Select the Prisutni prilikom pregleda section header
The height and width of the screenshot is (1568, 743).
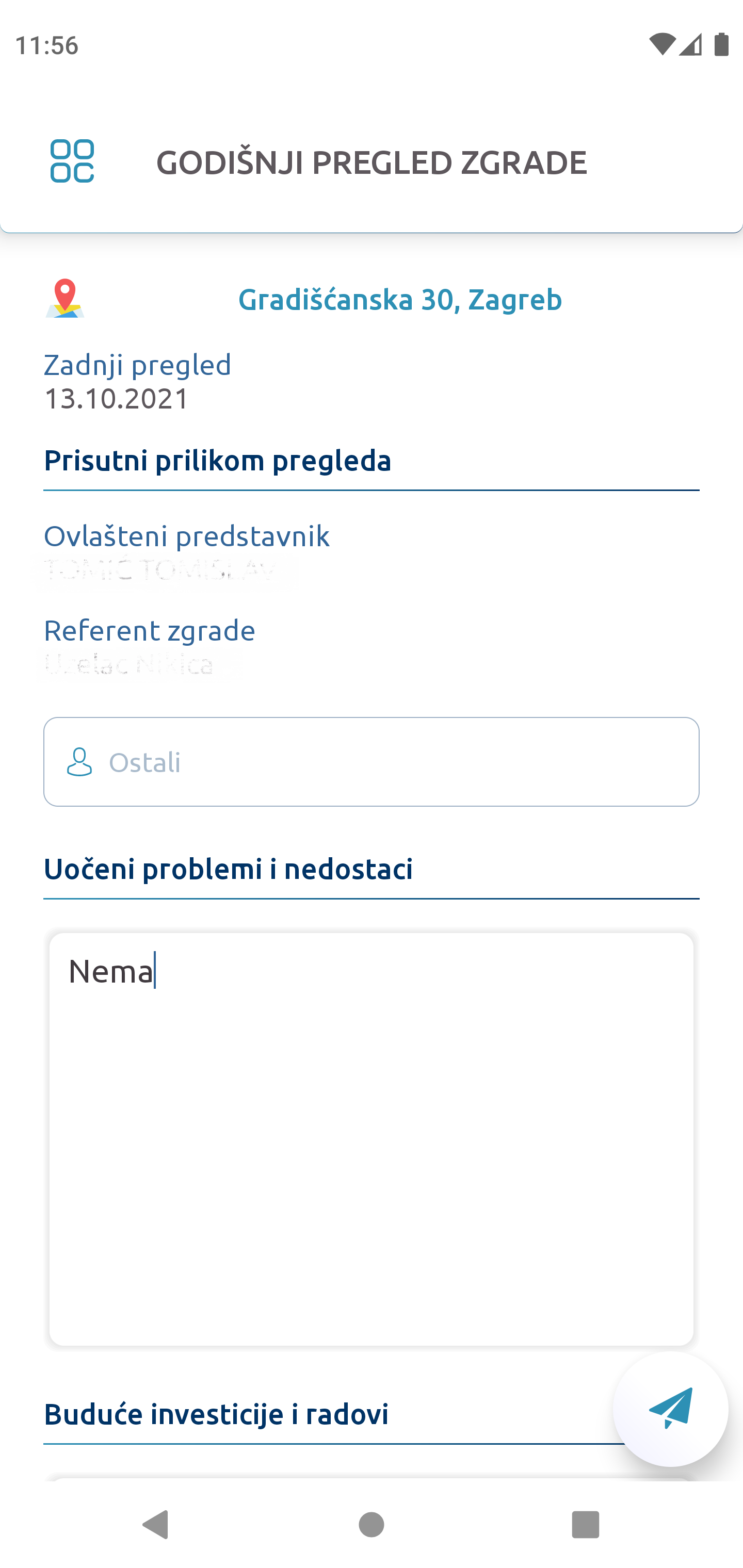(217, 460)
